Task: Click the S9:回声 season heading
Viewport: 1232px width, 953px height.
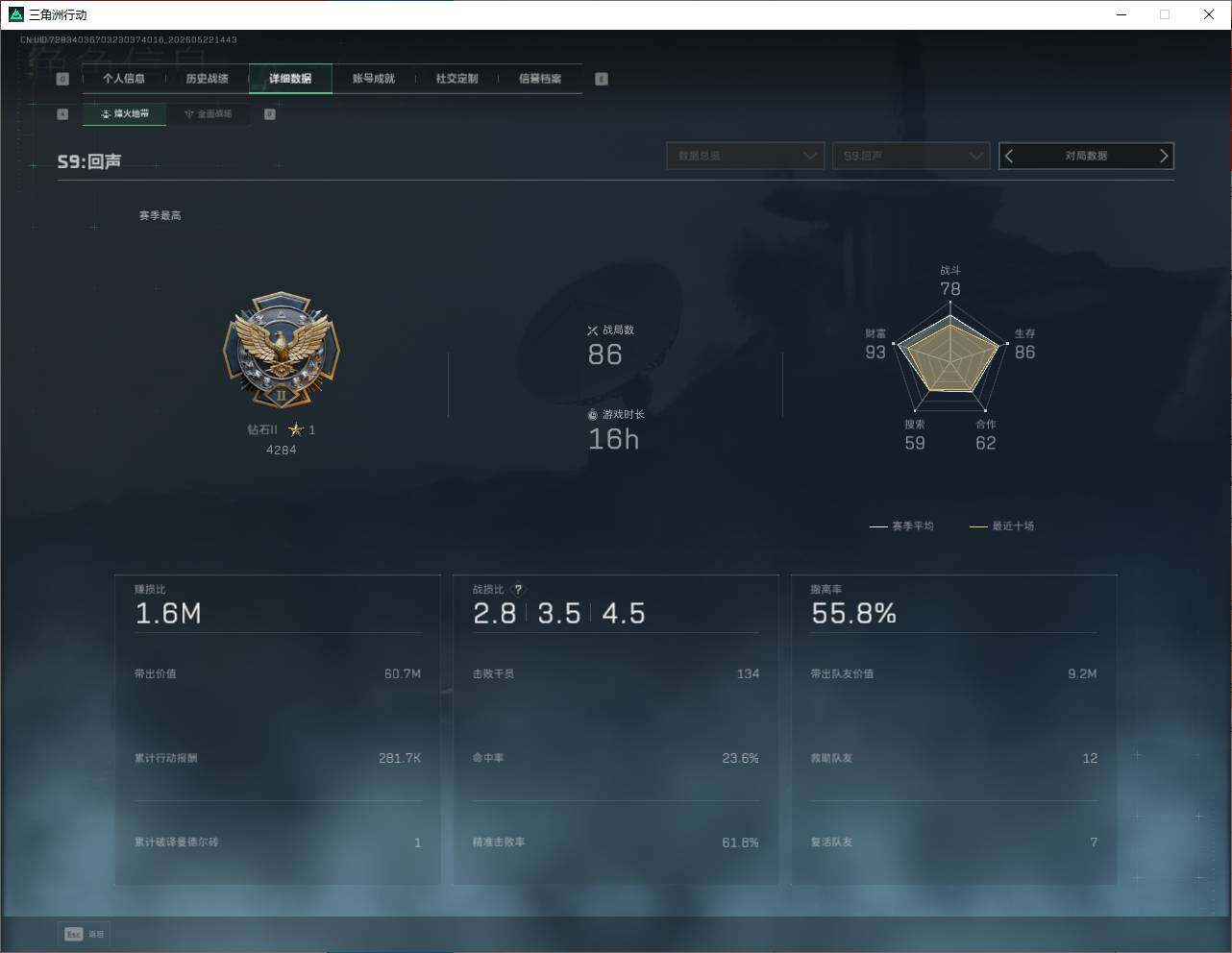Action: tap(89, 162)
